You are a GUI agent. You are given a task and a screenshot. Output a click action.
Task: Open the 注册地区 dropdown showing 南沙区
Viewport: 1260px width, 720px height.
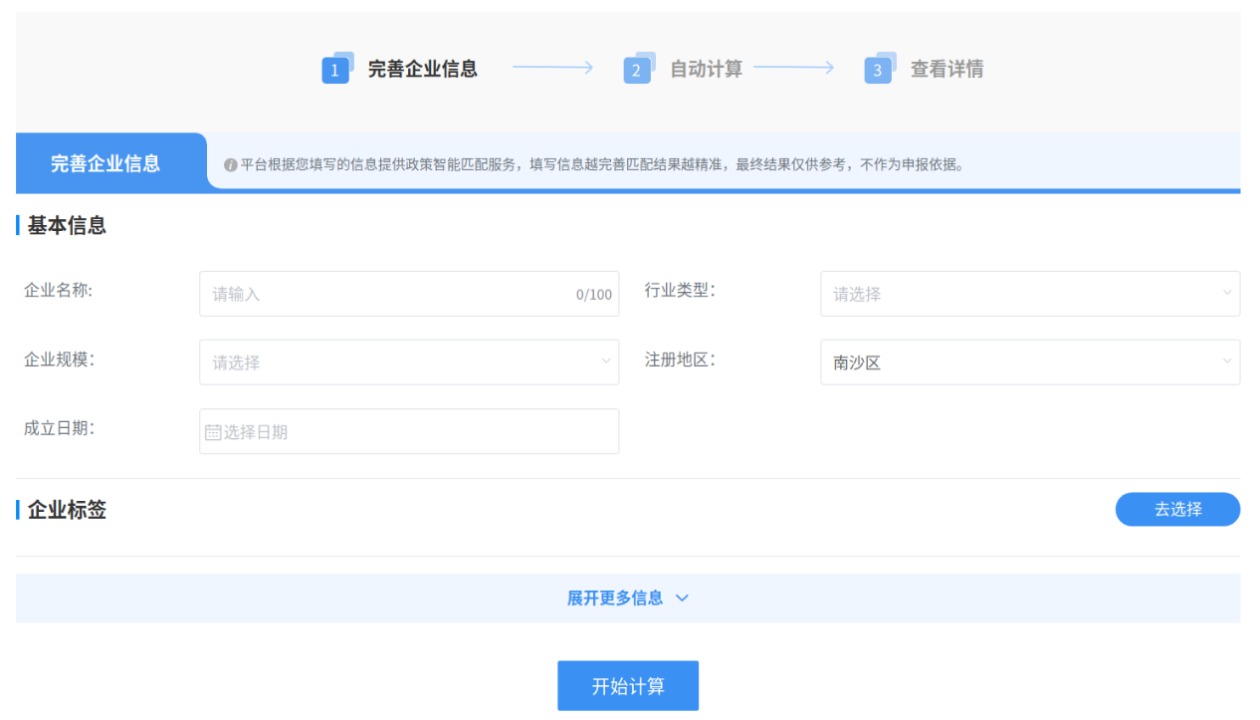click(1029, 363)
